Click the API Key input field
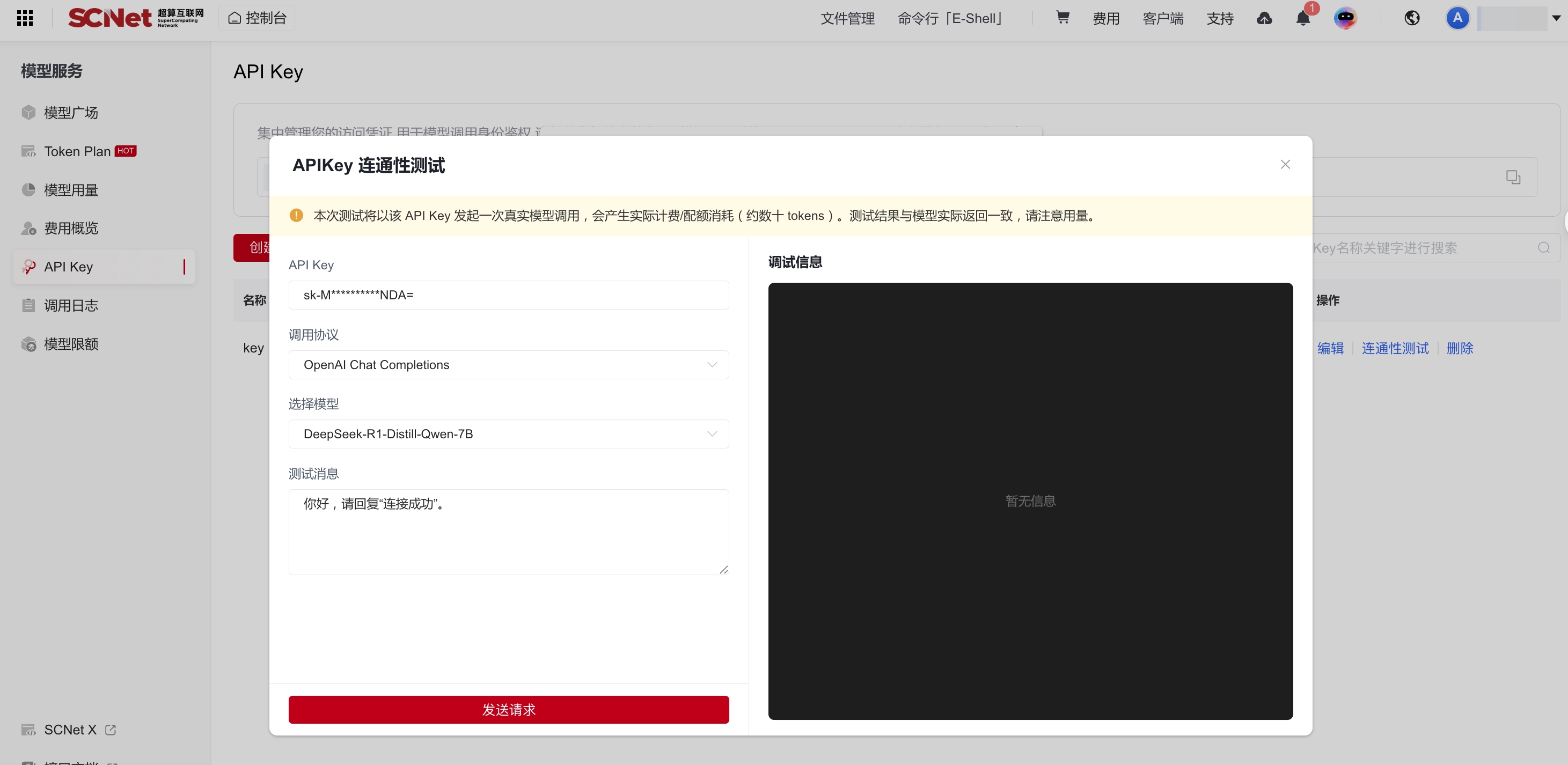 (x=508, y=295)
